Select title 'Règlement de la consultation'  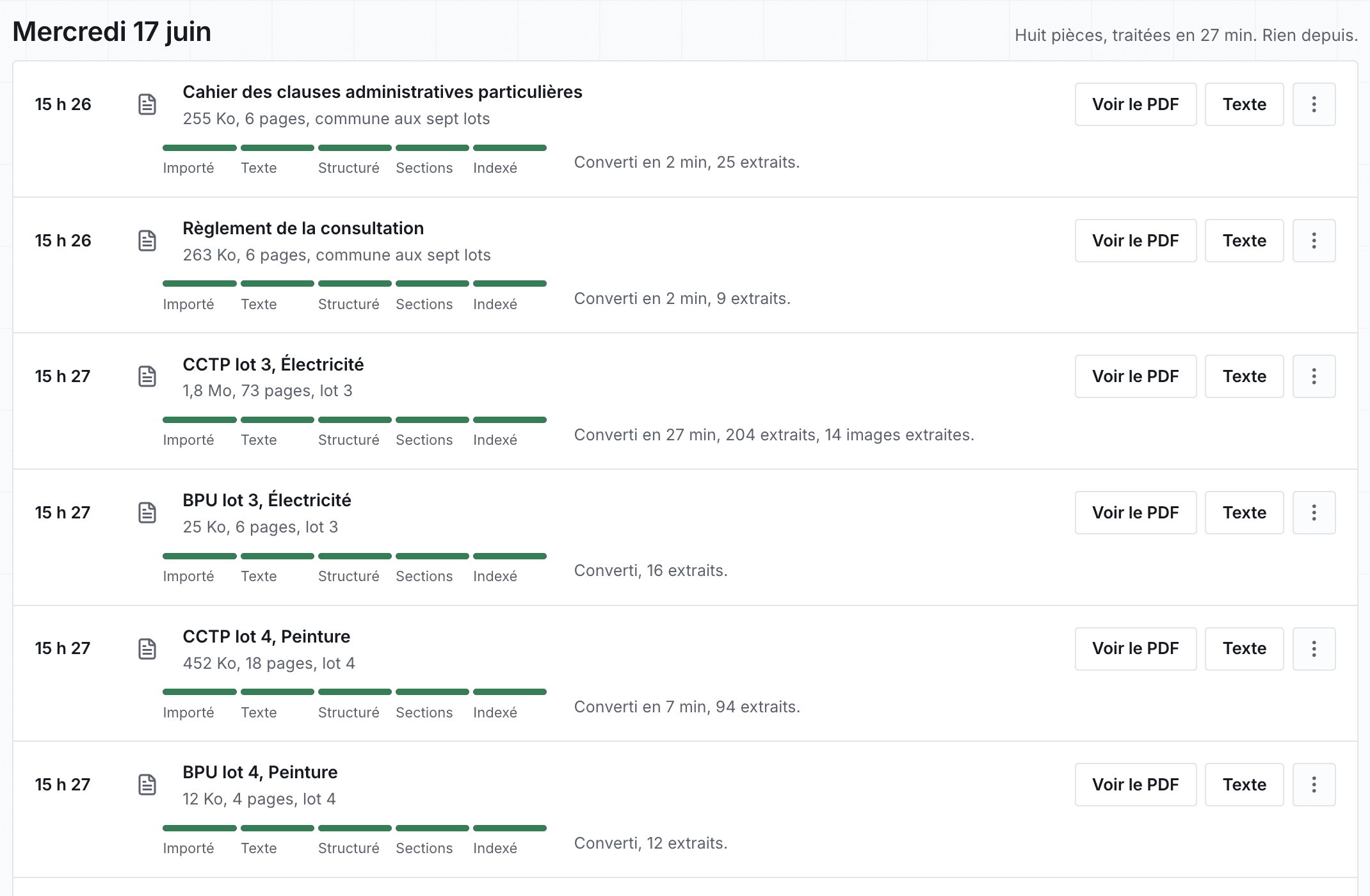(x=303, y=228)
